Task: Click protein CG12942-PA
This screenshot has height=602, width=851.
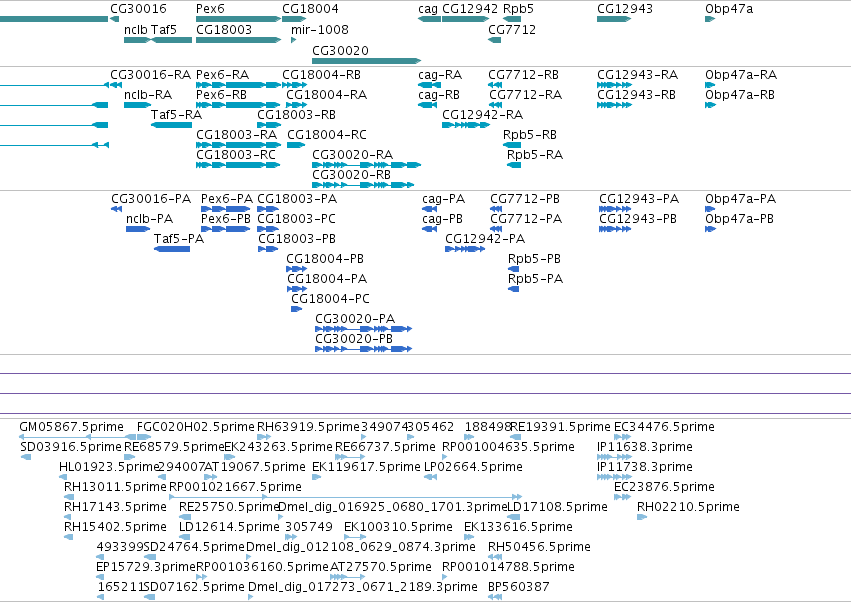Action: (x=465, y=249)
